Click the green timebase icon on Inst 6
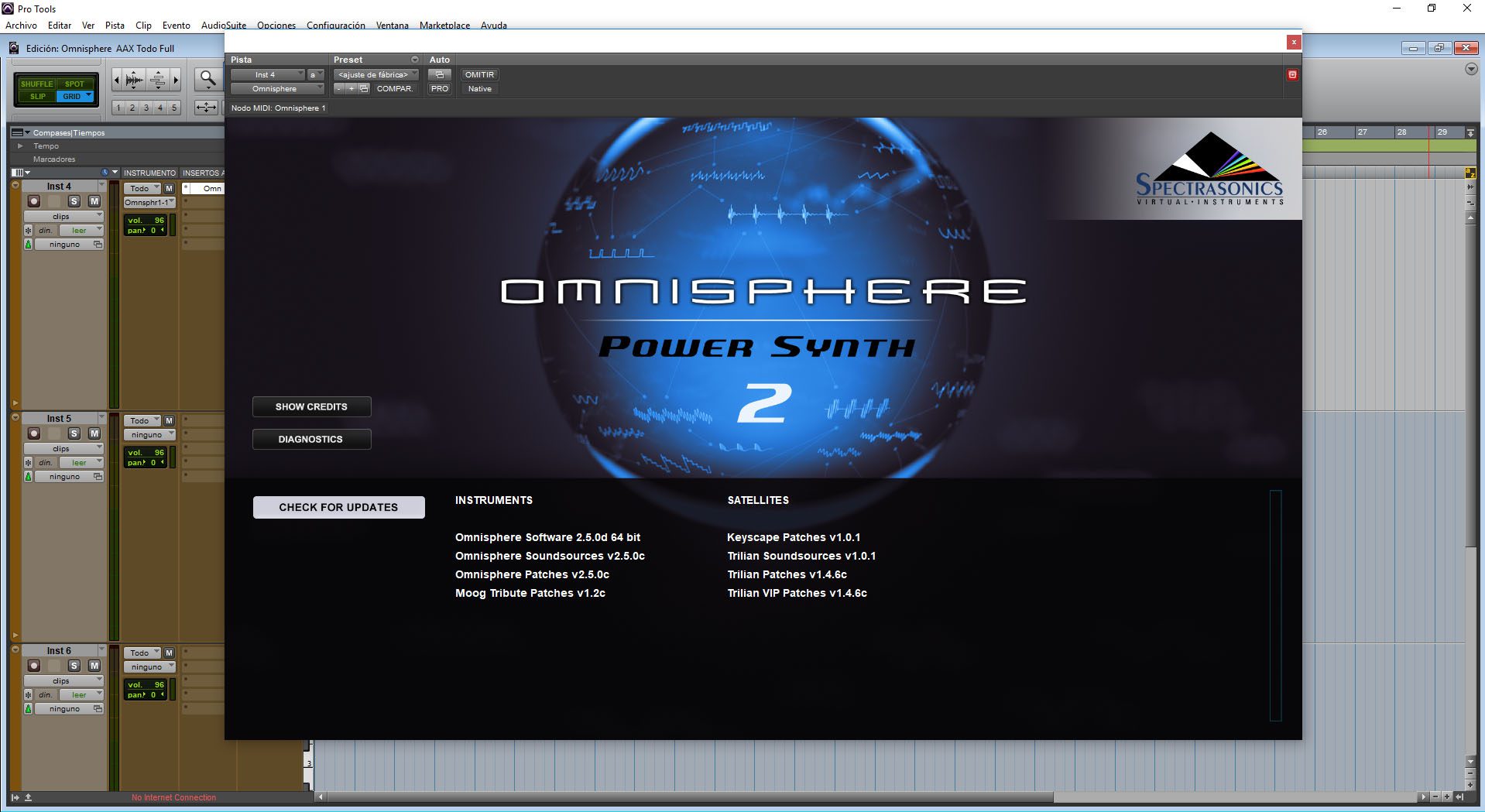 pos(29,709)
